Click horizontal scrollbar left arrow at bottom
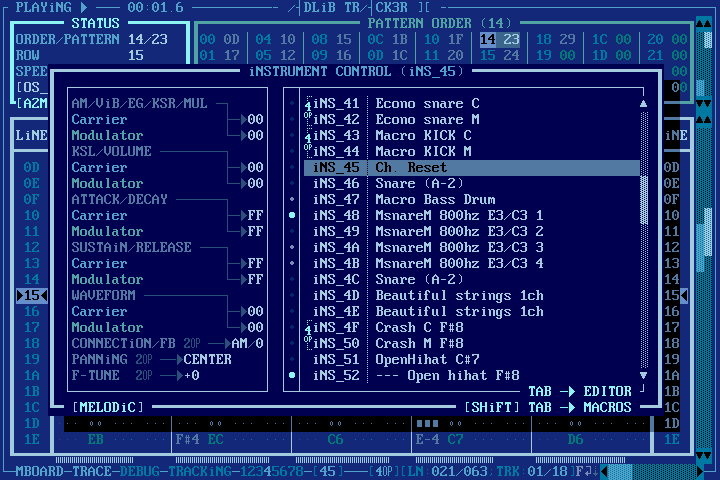The image size is (720, 480). (x=604, y=471)
